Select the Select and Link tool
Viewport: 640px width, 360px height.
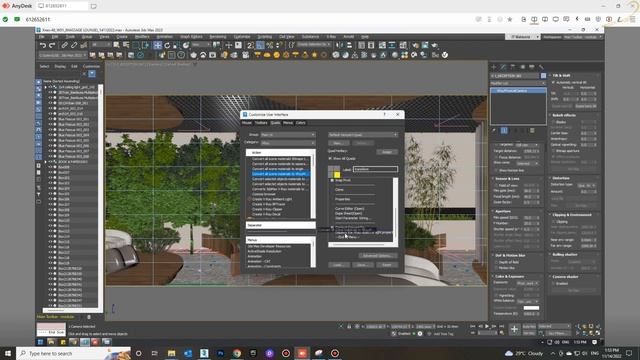64,45
